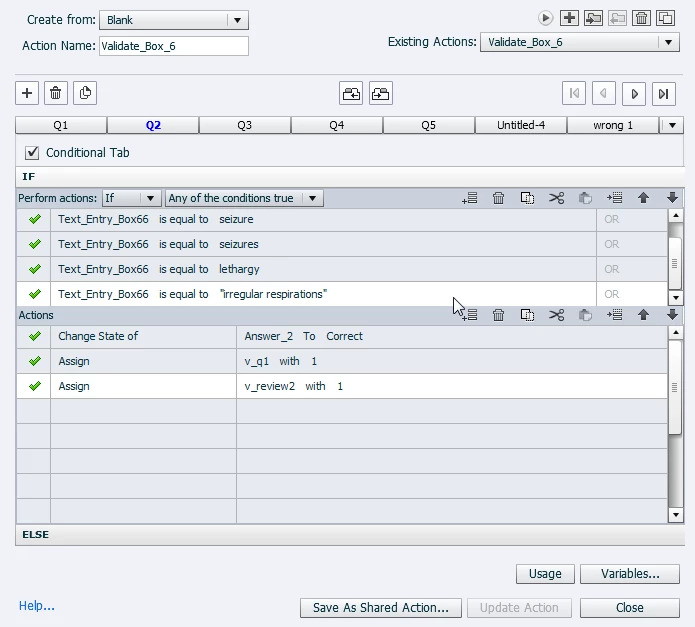This screenshot has width=695, height=627.
Task: Select the Answer_2 To Correct action cell
Action: pyautogui.click(x=452, y=336)
